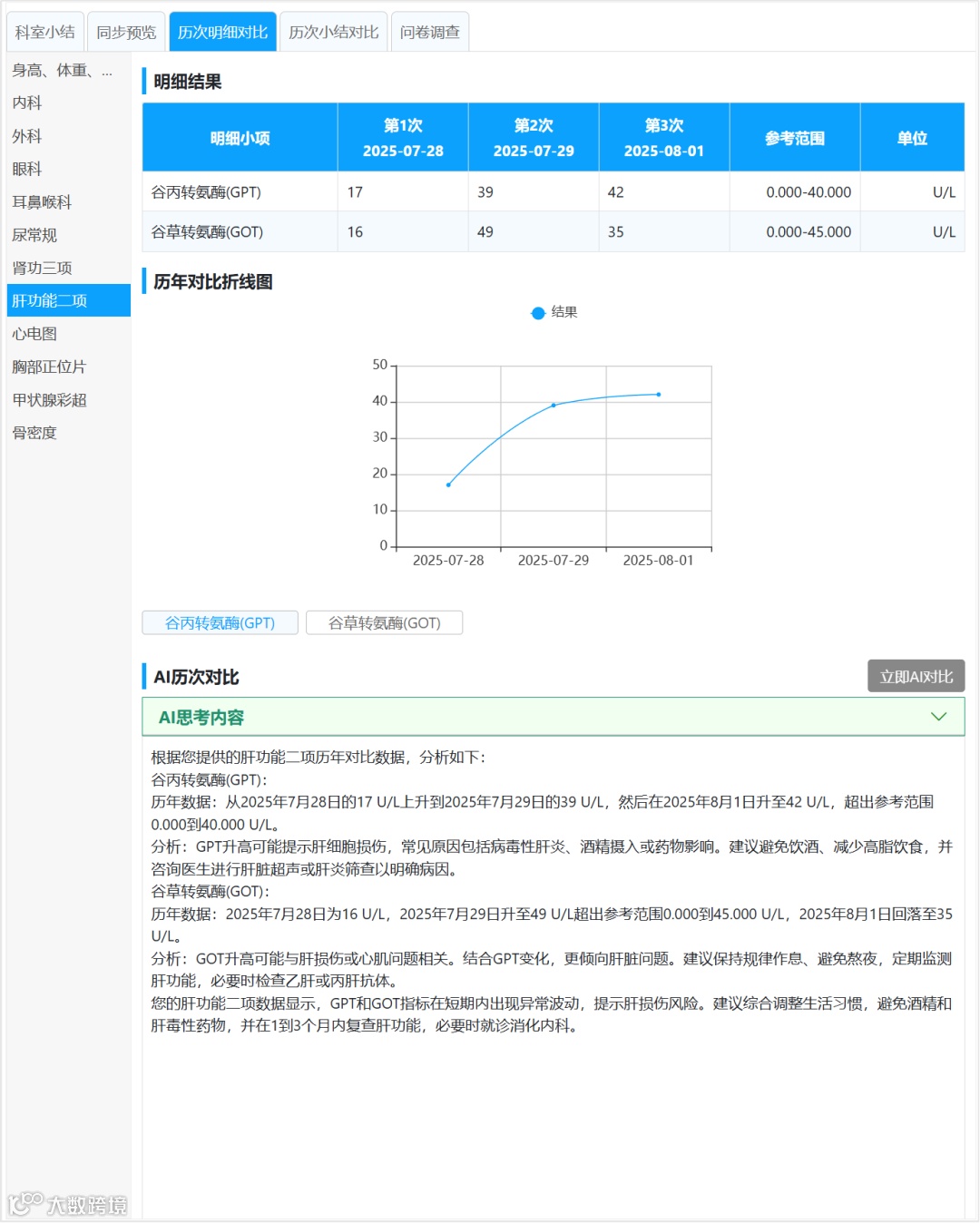The image size is (980, 1223).
Task: Click the 历年对比折线图 section heading
Action: coord(213,282)
